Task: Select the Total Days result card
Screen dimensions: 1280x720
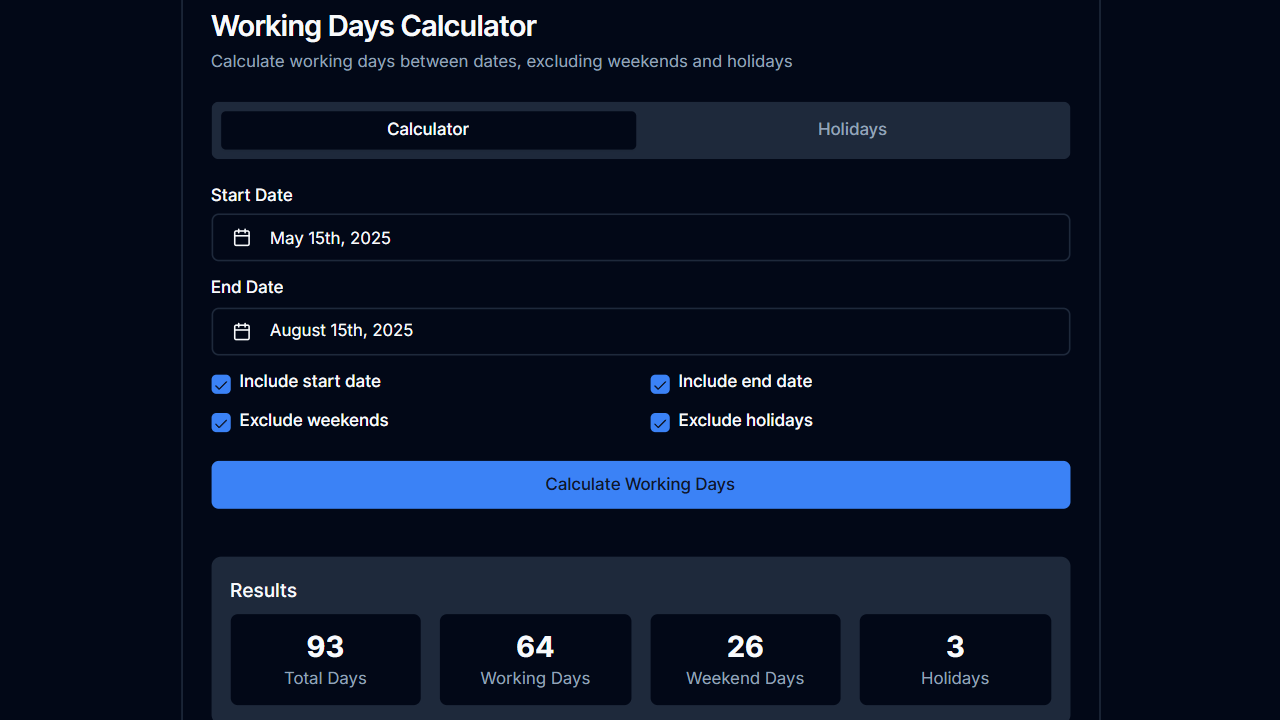Action: point(325,659)
